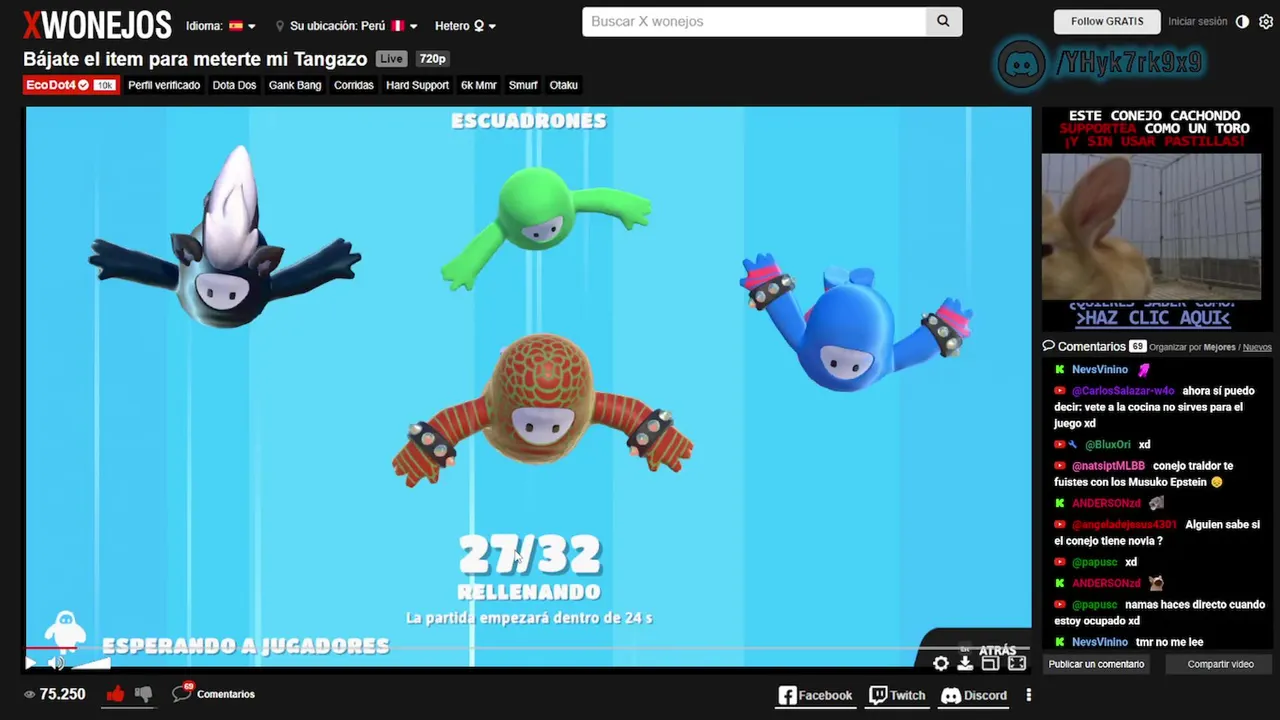Open the Twitch link

pos(897,695)
